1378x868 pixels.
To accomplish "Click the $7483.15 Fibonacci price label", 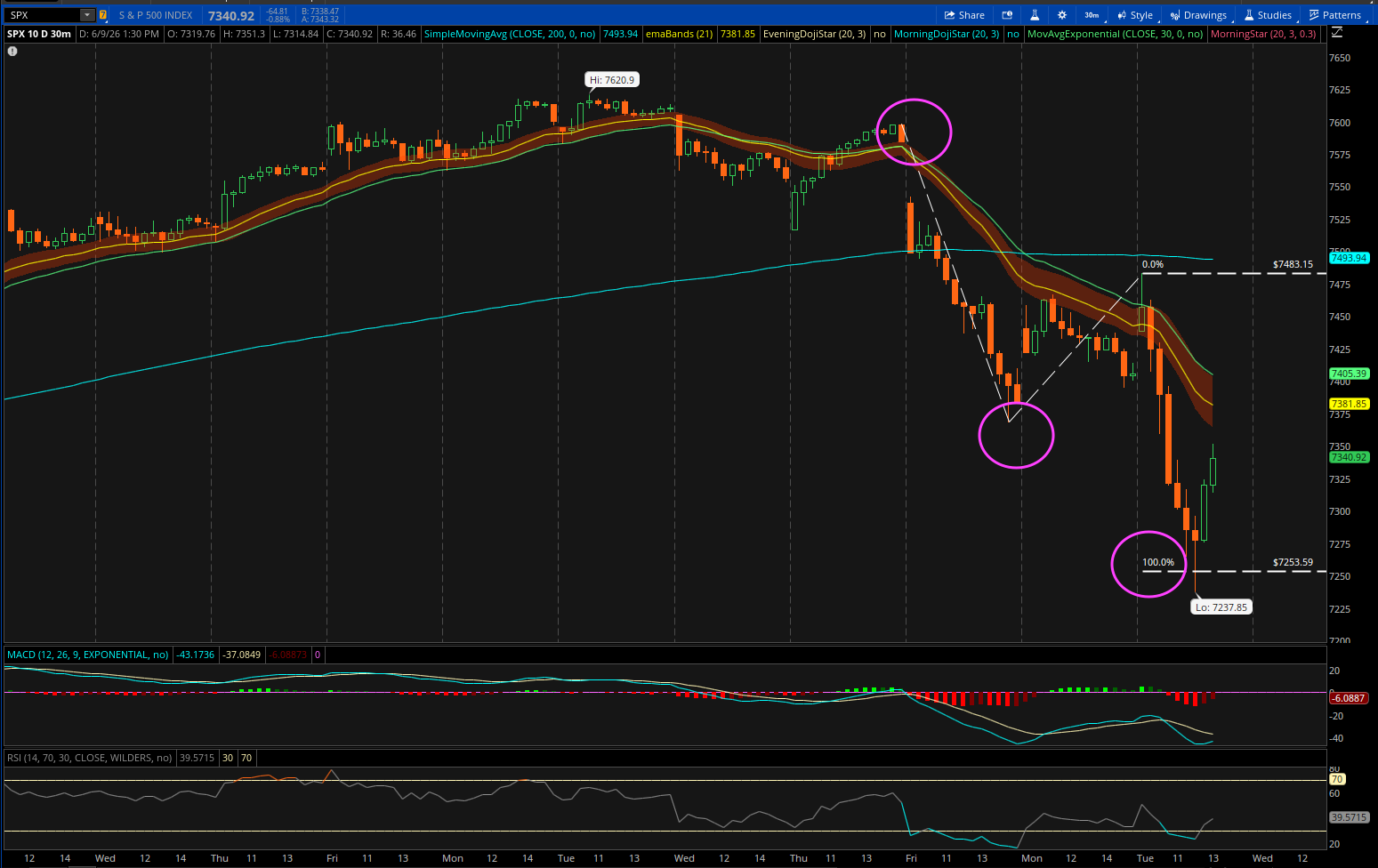I will tap(1293, 264).
